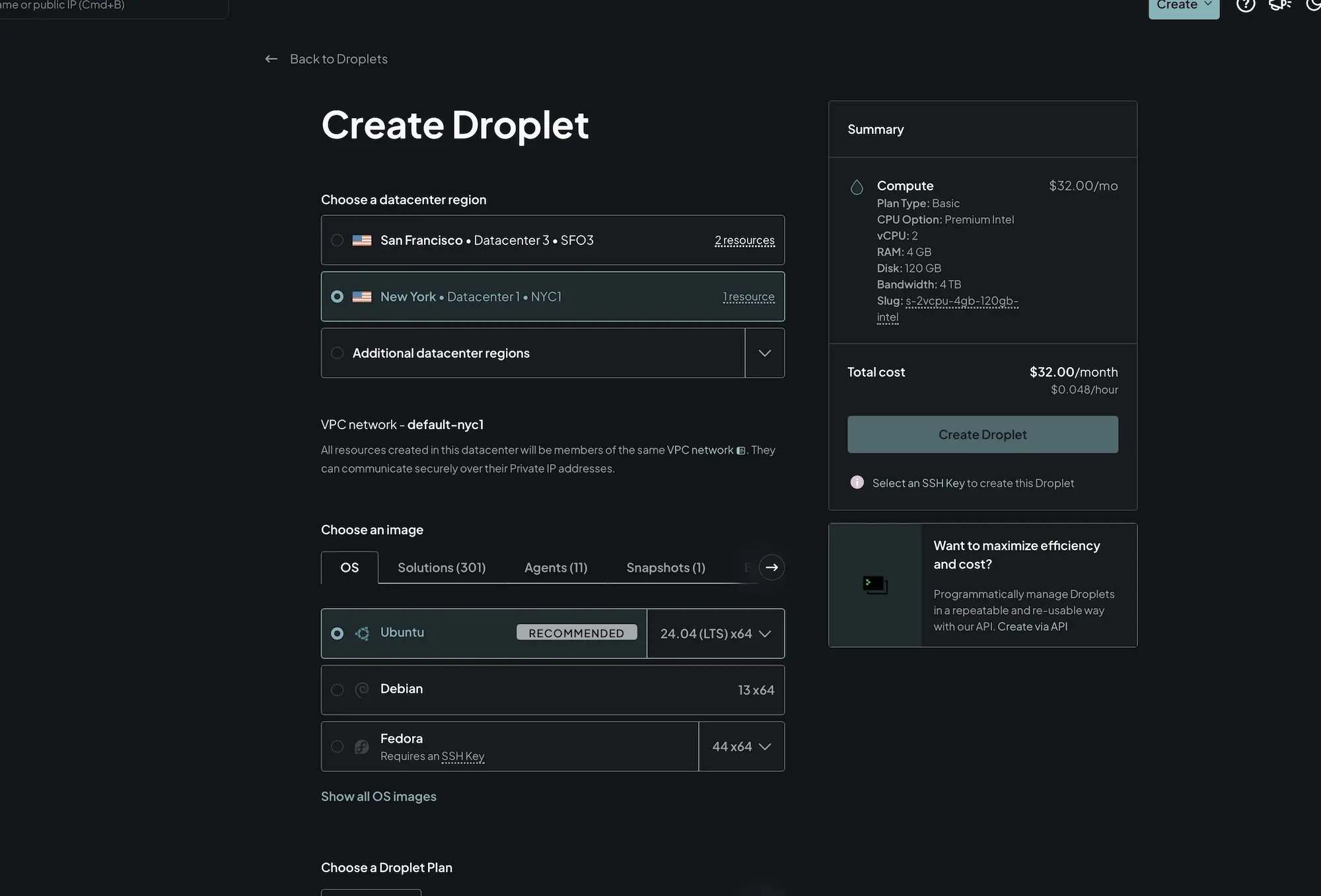
Task: Expand the Additional datacenter regions chevron
Action: (765, 353)
